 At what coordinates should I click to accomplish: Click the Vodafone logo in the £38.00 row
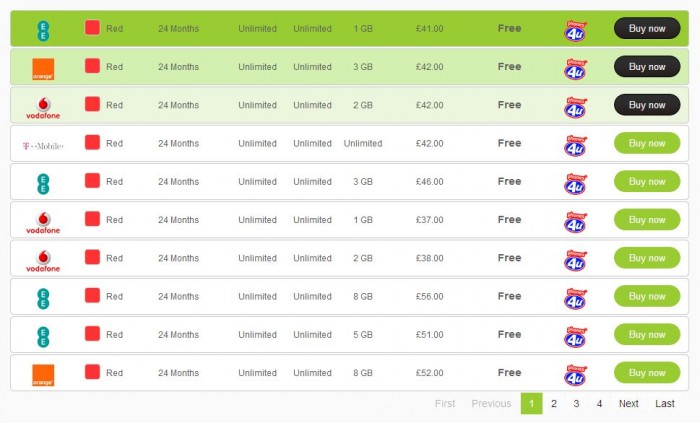(43, 259)
